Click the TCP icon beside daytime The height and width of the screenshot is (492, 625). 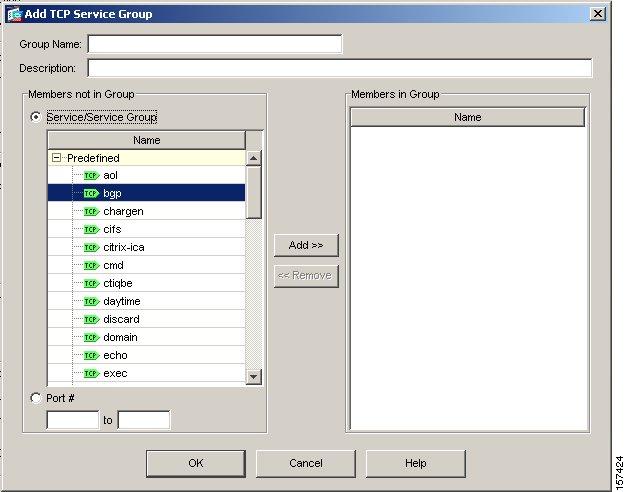[x=92, y=301]
